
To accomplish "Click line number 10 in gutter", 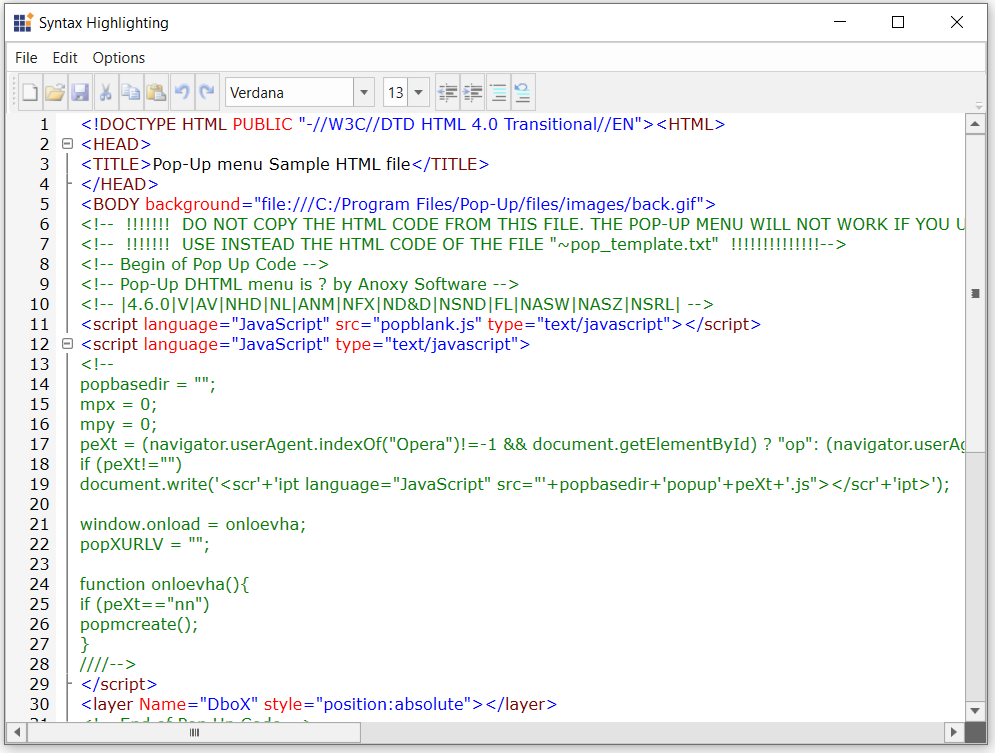I will (39, 304).
